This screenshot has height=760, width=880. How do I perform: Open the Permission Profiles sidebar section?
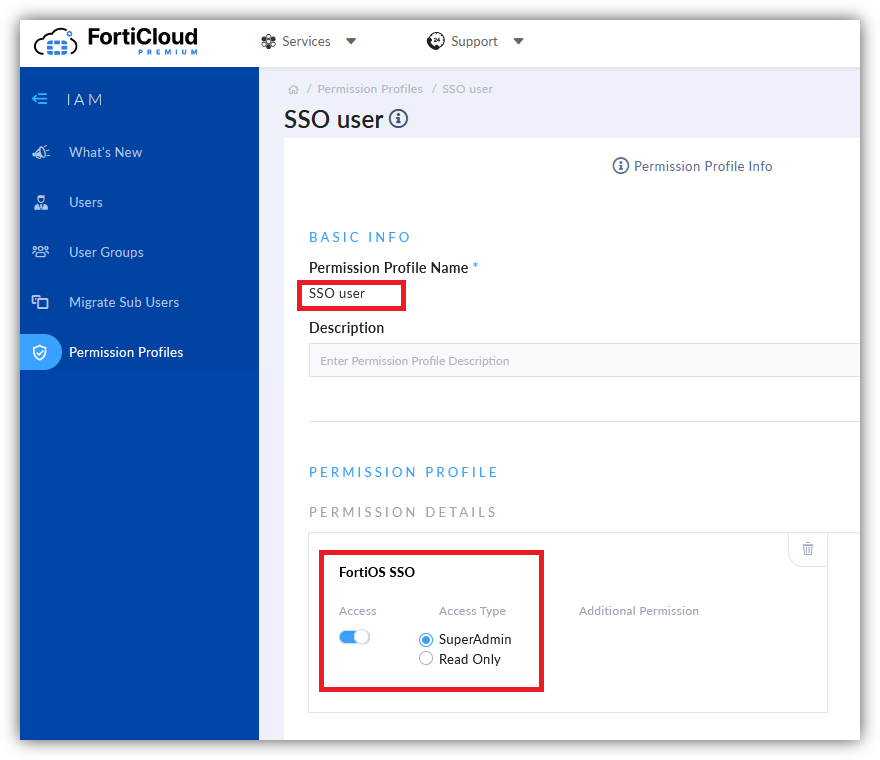(126, 352)
